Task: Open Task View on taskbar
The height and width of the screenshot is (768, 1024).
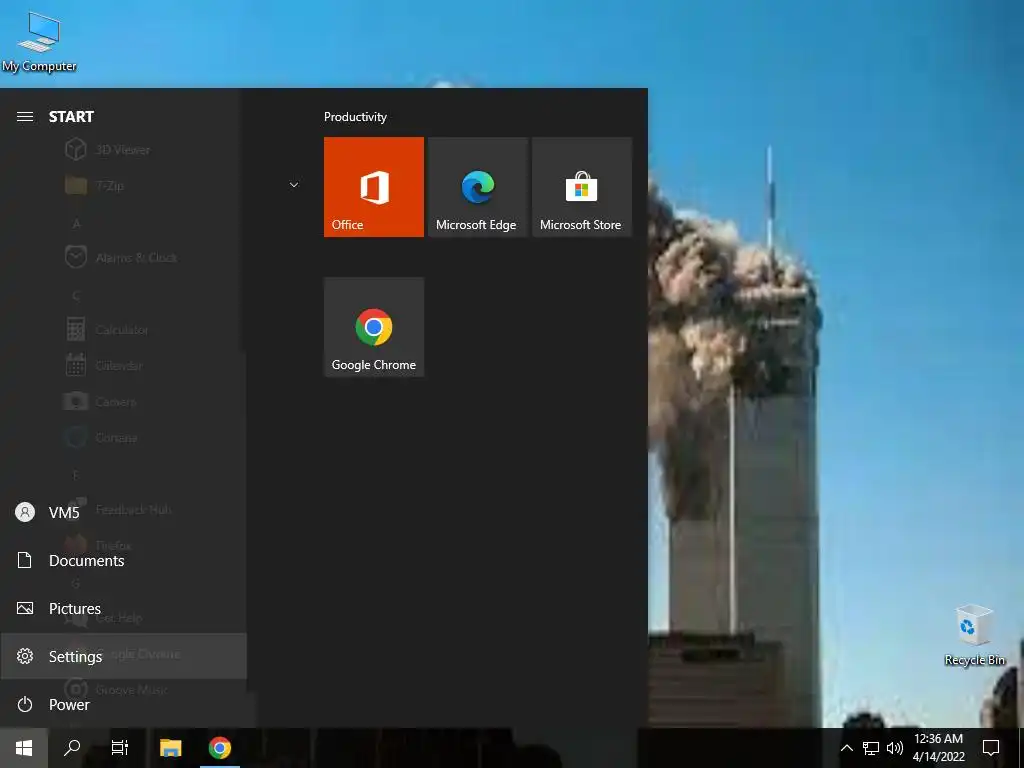Action: [x=120, y=748]
